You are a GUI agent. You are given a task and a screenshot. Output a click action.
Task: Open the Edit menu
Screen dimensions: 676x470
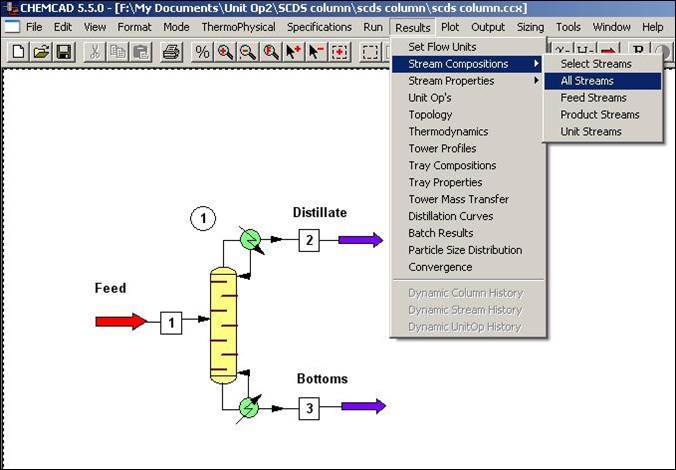pos(63,27)
